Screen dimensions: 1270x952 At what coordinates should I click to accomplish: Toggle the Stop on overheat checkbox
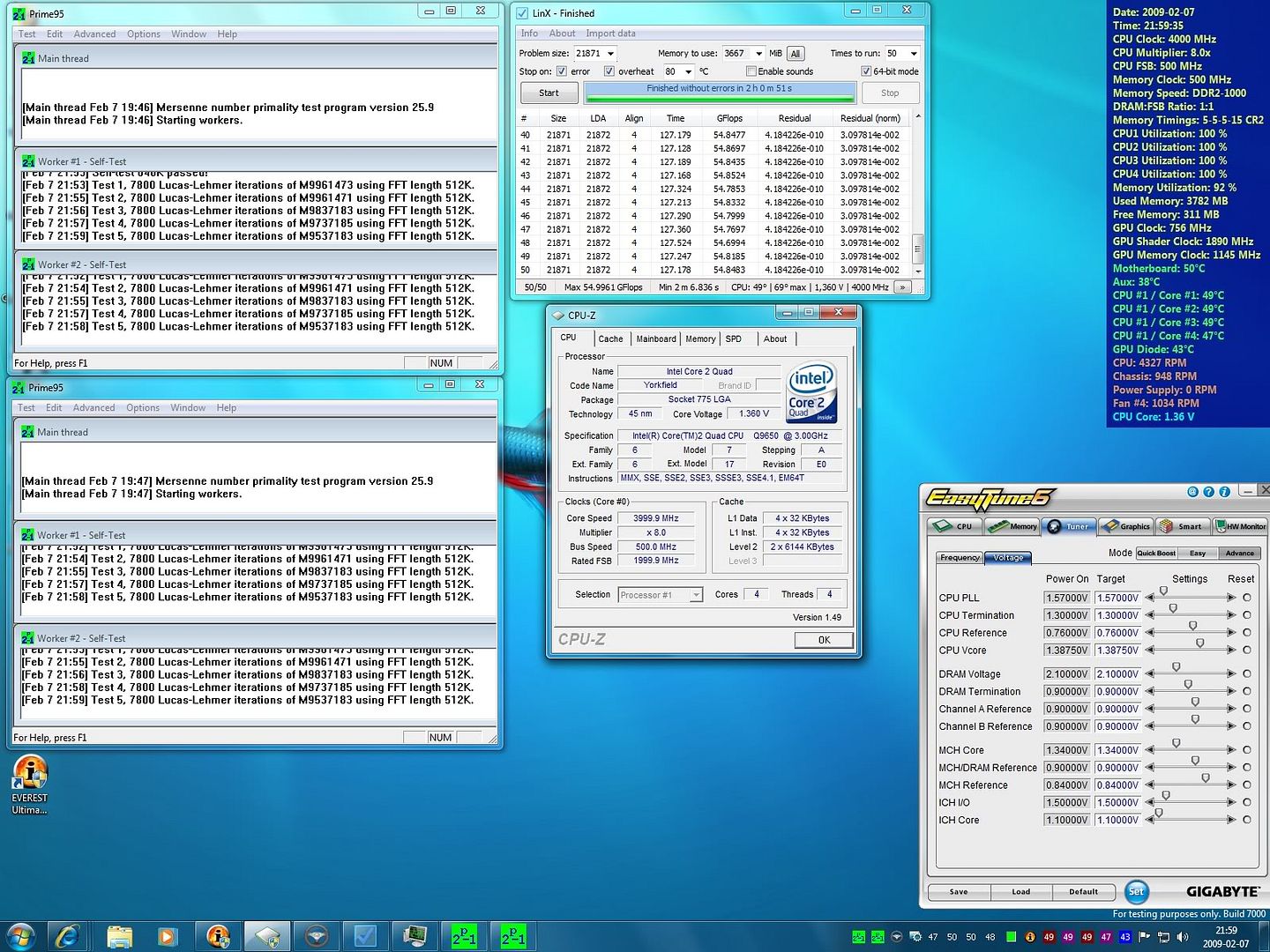[609, 71]
